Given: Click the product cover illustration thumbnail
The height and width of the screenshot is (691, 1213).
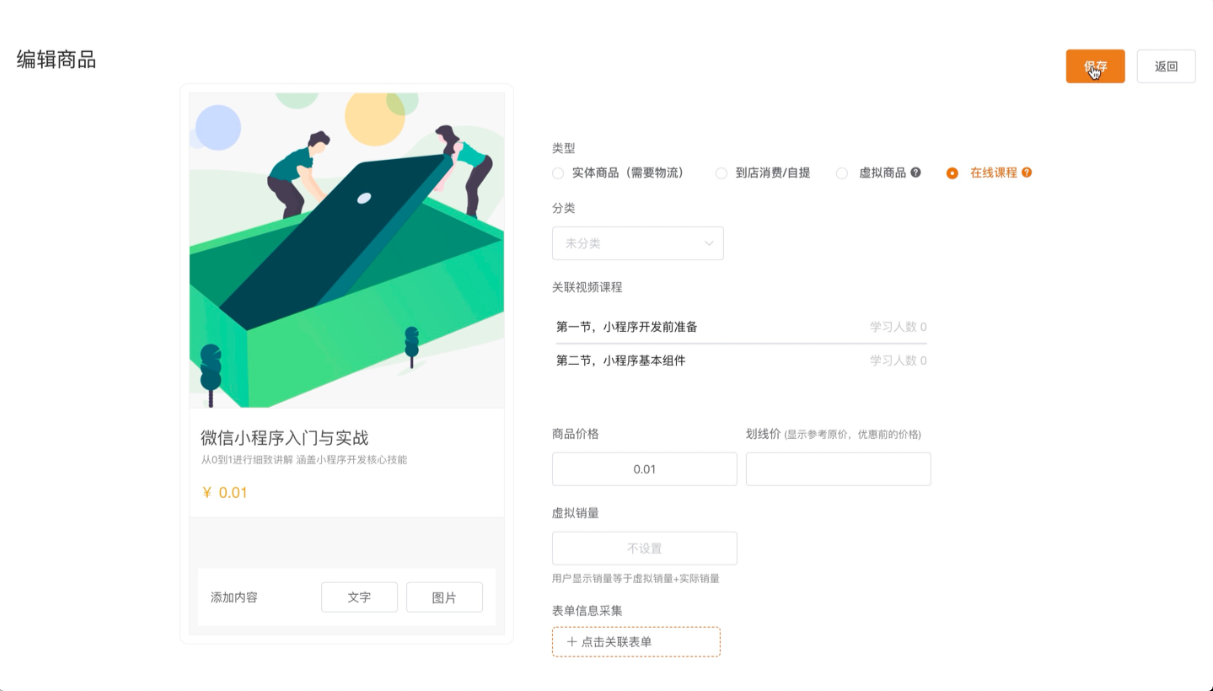Looking at the screenshot, I should pyautogui.click(x=346, y=250).
